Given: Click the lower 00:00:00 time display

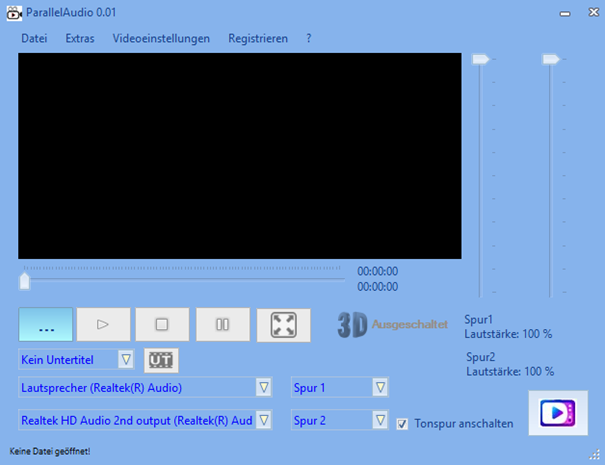Looking at the screenshot, I should tap(377, 287).
